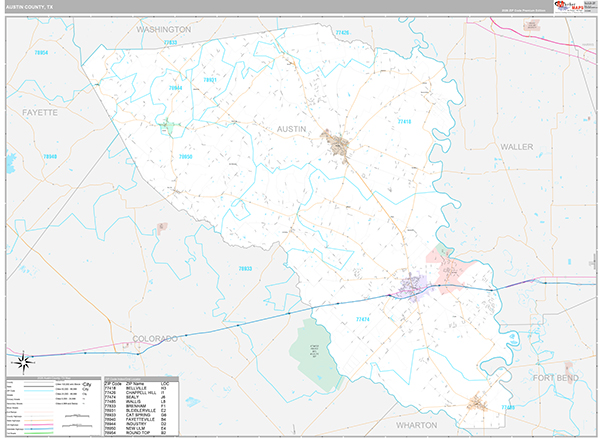Screen dimensions: 600x438
Task: Click the compass rose icon
Action: 25,359
